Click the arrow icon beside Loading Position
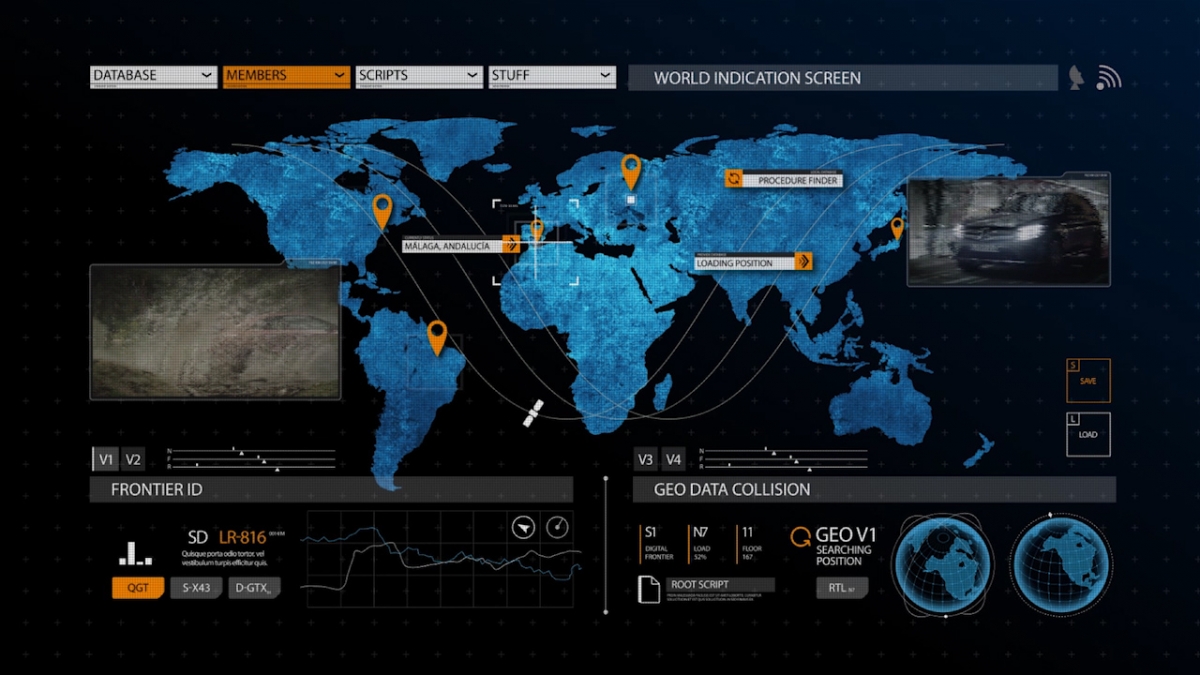 click(802, 262)
